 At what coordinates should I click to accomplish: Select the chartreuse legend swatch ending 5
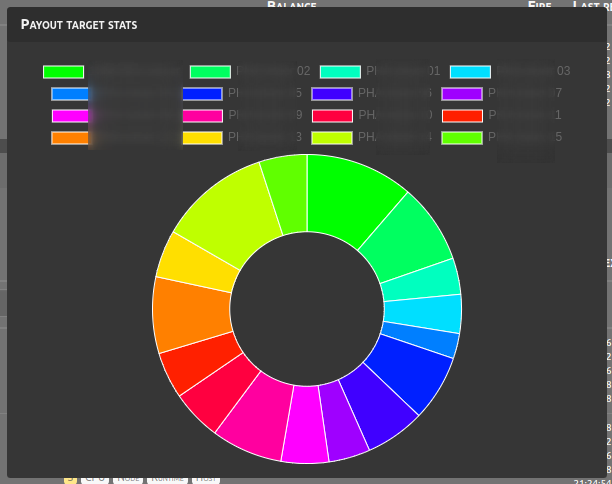coord(462,138)
